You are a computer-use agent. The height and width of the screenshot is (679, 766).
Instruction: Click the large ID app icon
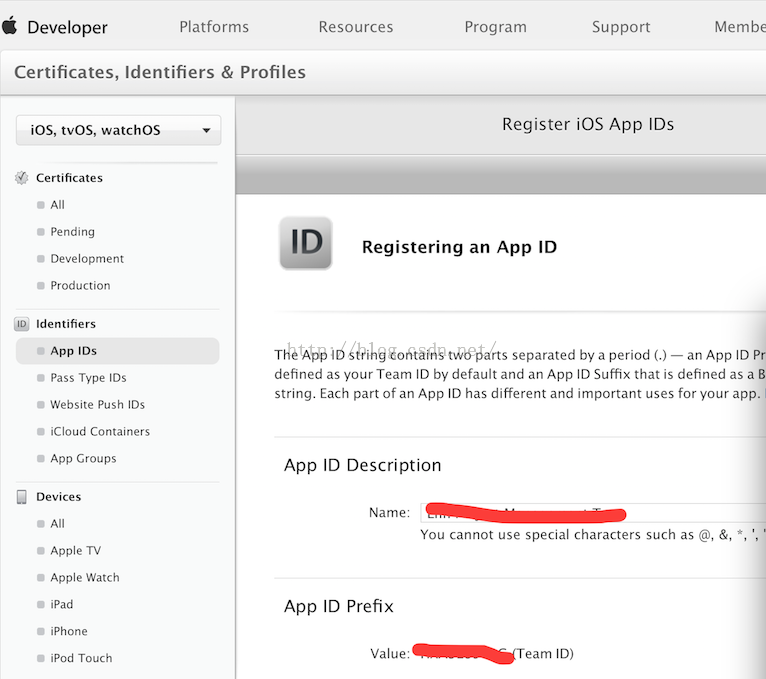click(306, 244)
